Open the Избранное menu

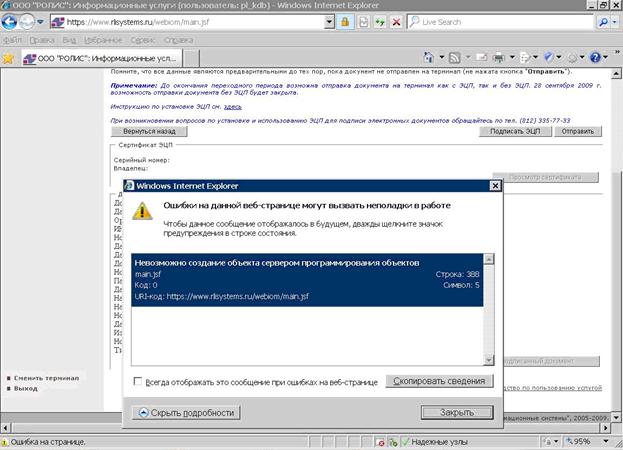(x=103, y=40)
